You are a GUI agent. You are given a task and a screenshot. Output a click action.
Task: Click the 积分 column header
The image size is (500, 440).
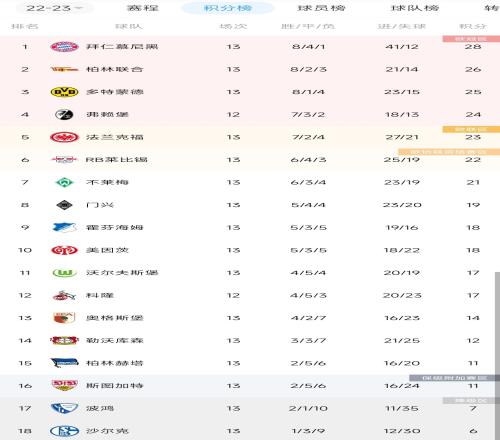(x=473, y=26)
